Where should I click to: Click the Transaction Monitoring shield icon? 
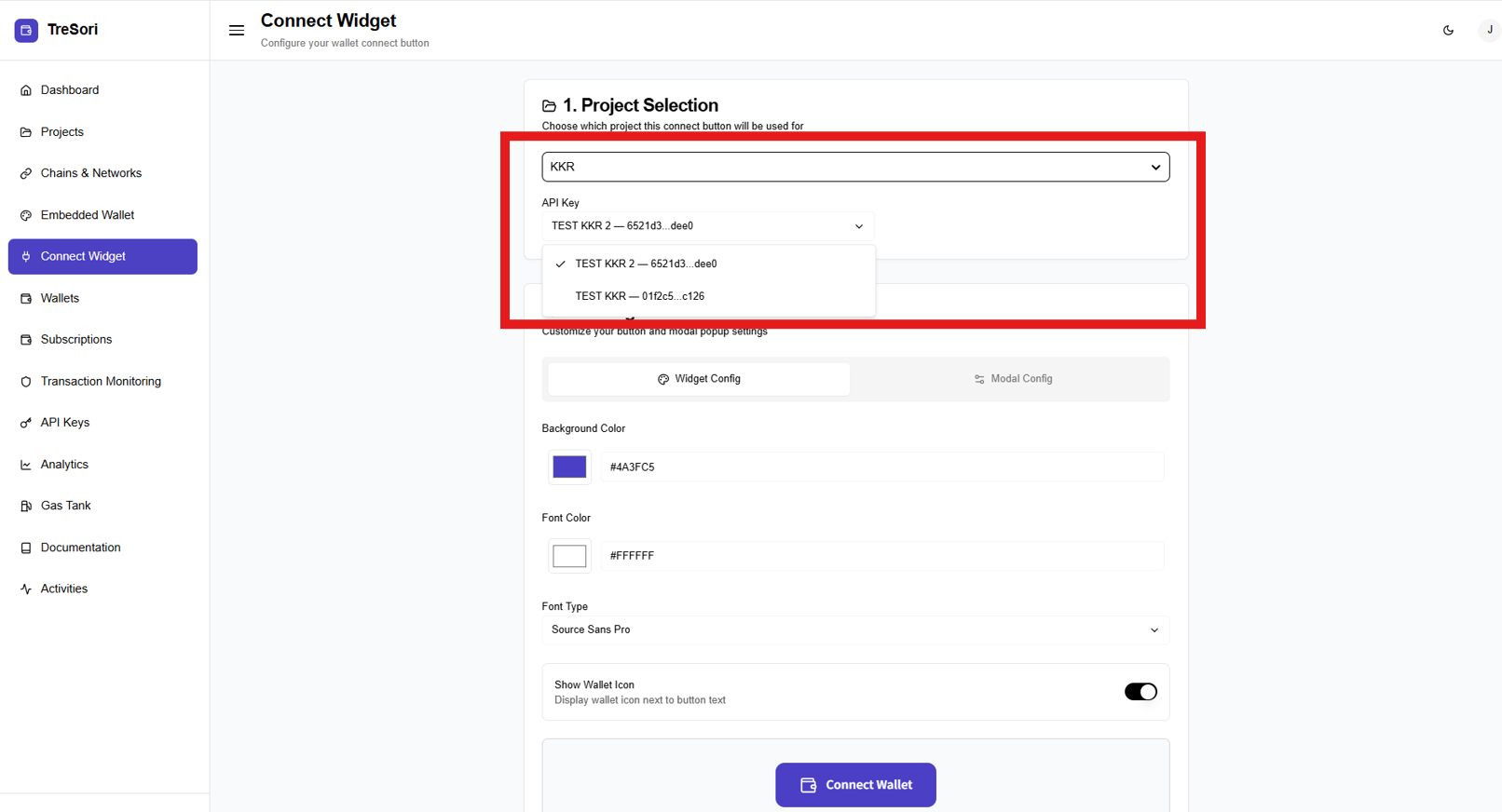coord(26,382)
